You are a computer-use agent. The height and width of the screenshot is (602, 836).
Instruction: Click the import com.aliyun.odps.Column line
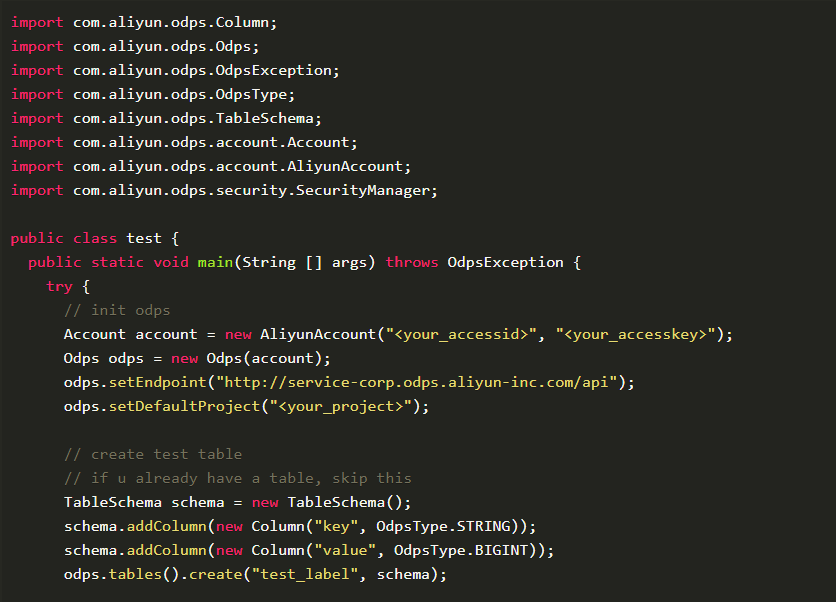pos(144,22)
